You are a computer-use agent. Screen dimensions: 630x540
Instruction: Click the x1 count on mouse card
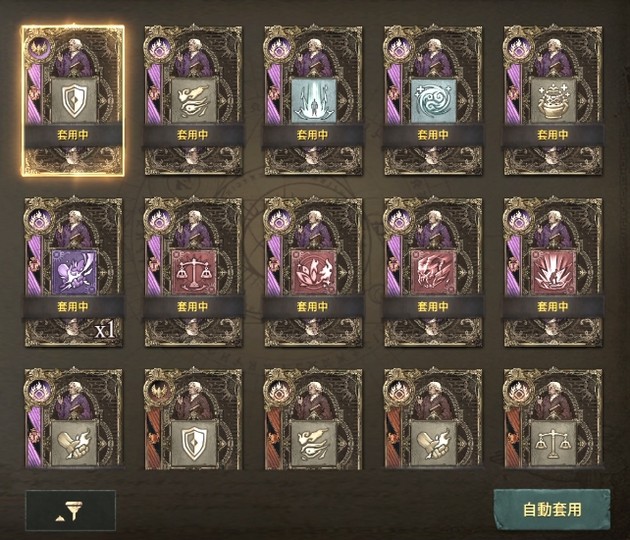(x=104, y=330)
